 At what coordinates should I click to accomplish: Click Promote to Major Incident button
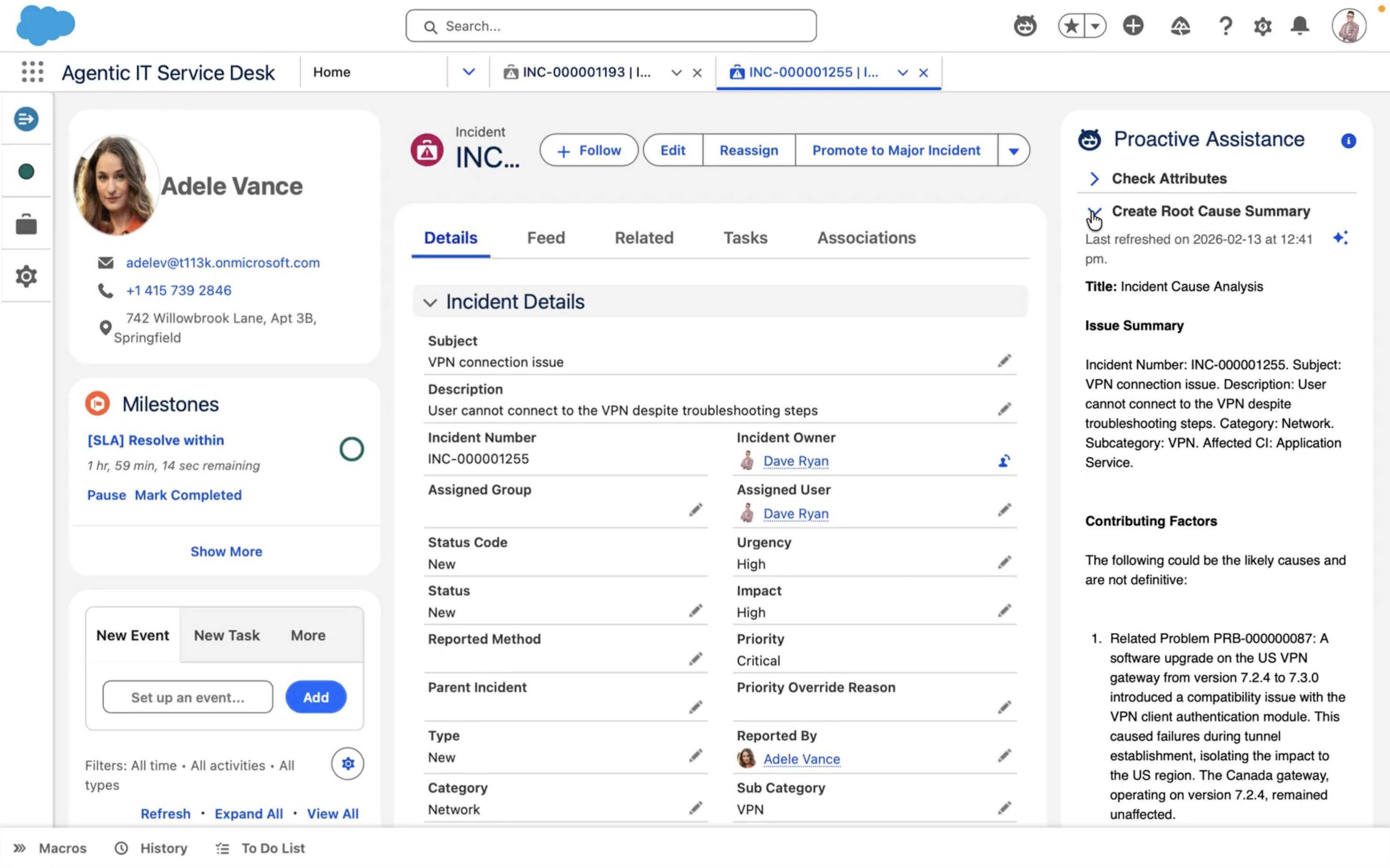pyautogui.click(x=895, y=150)
